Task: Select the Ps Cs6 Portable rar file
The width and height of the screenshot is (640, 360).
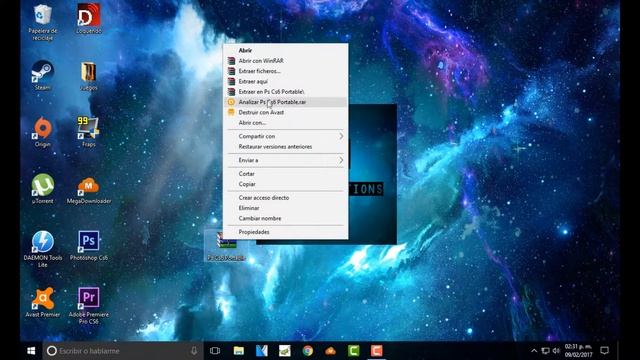Action: (226, 246)
